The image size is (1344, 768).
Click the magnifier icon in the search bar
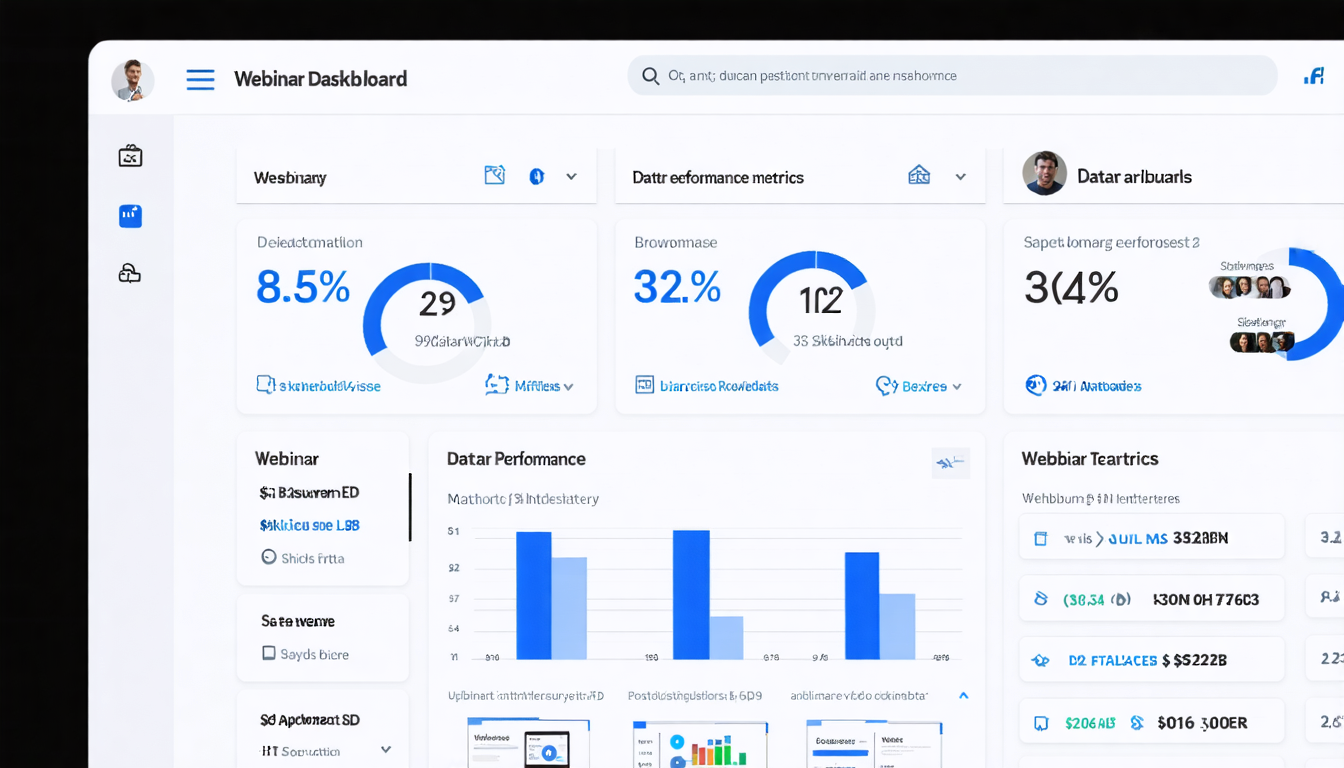coord(650,76)
